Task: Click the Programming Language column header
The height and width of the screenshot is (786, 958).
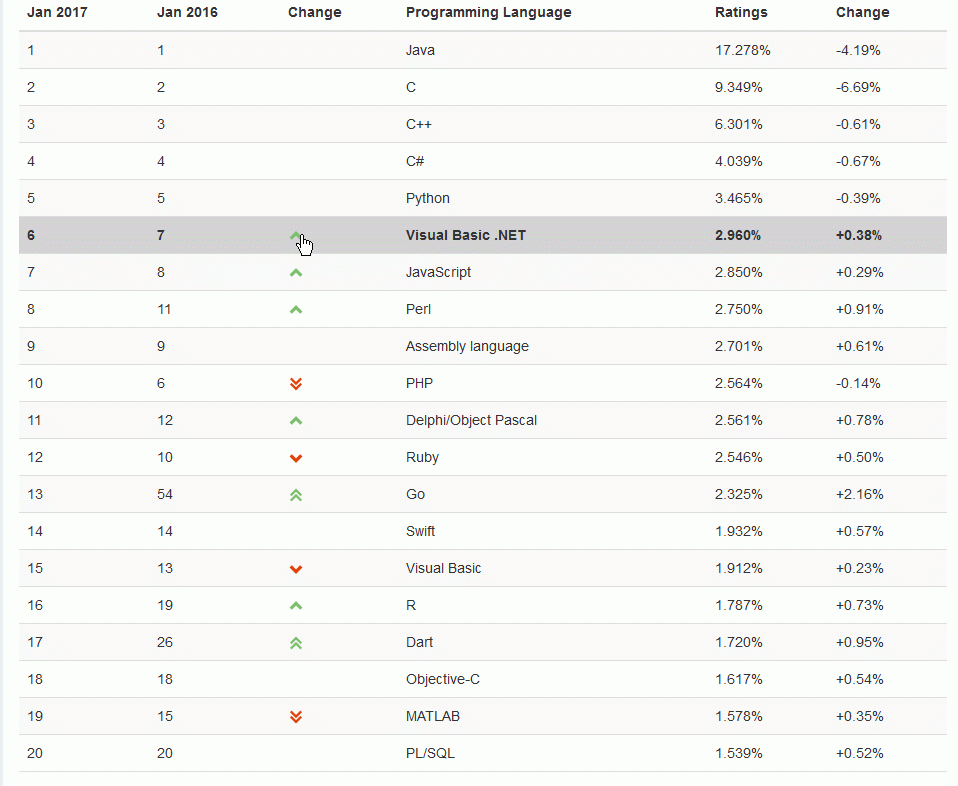Action: tap(488, 13)
